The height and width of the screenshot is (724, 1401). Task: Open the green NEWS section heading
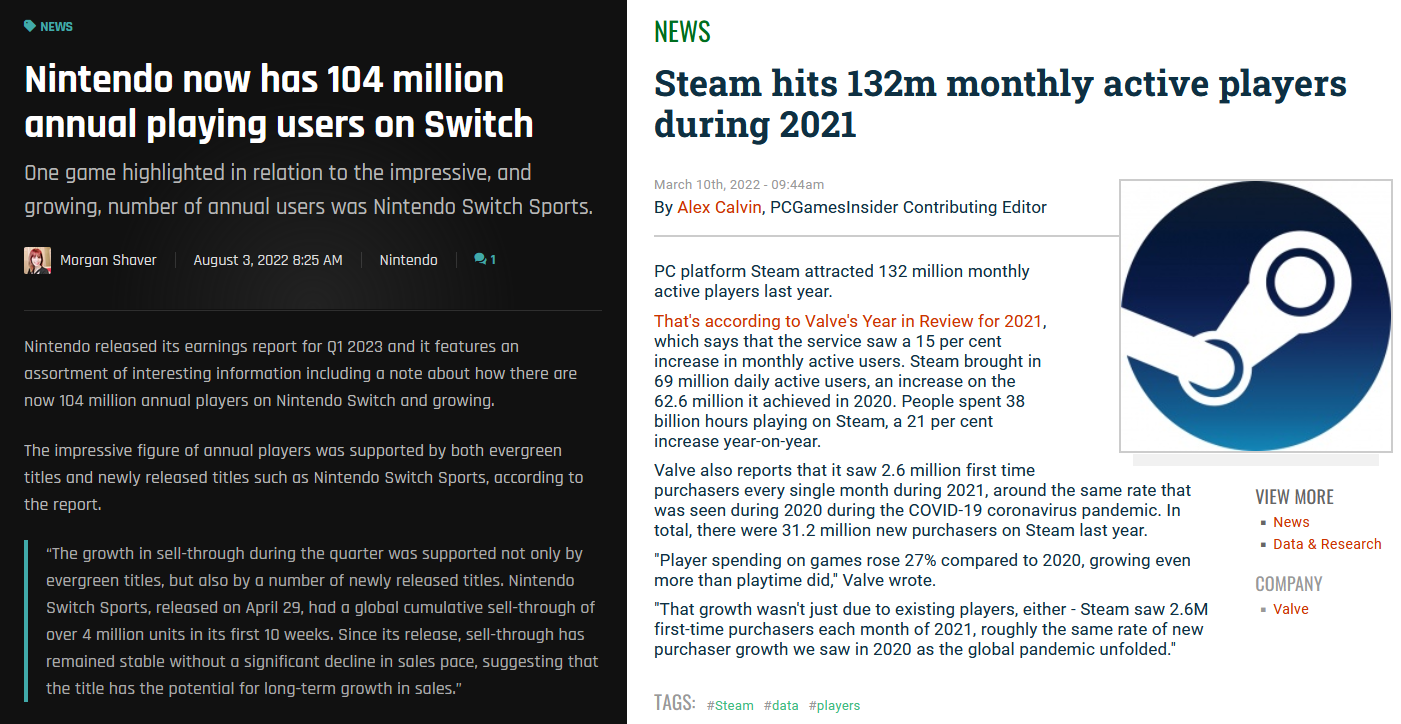(x=682, y=32)
